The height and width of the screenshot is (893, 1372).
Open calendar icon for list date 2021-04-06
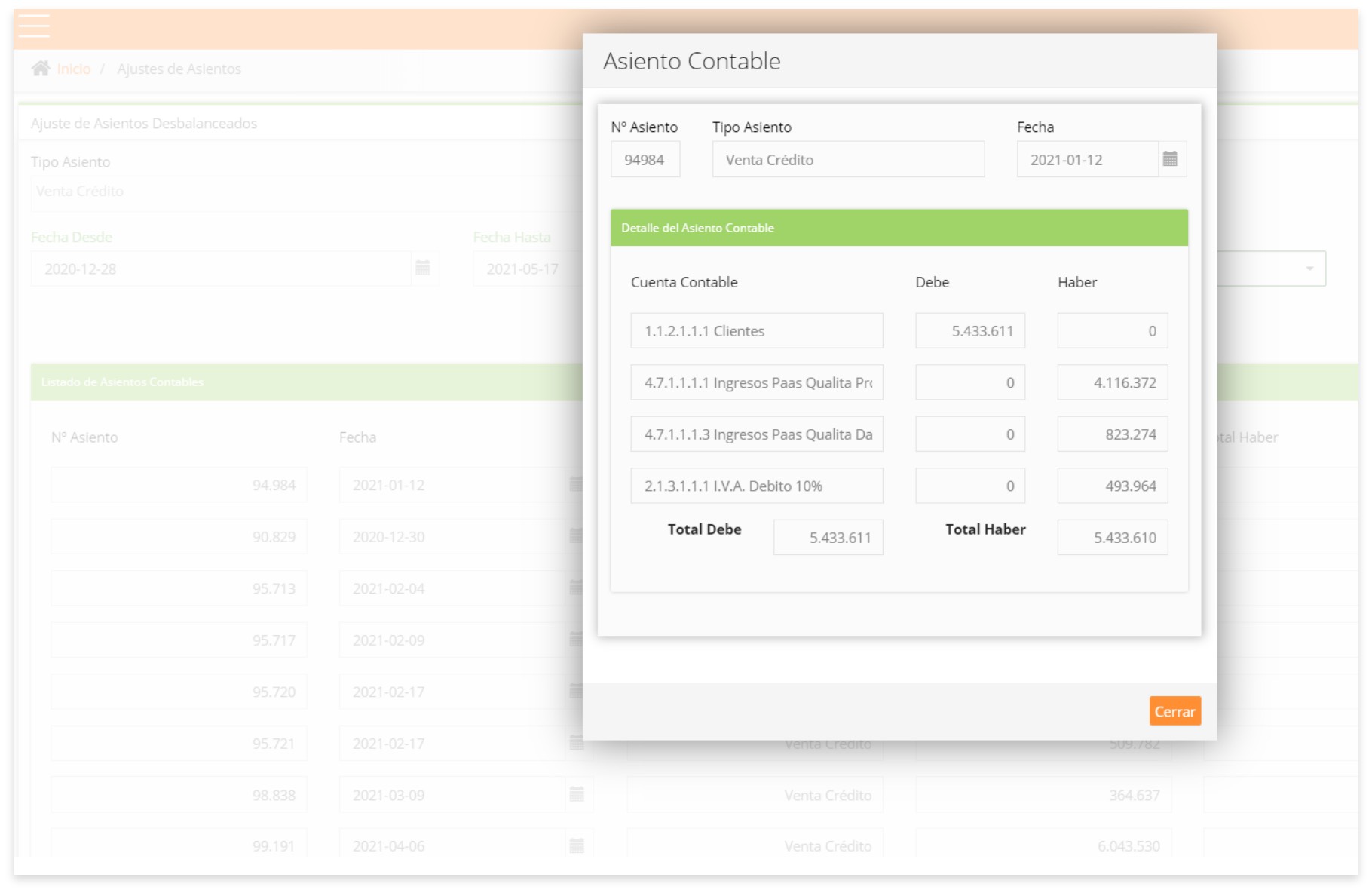tap(577, 845)
